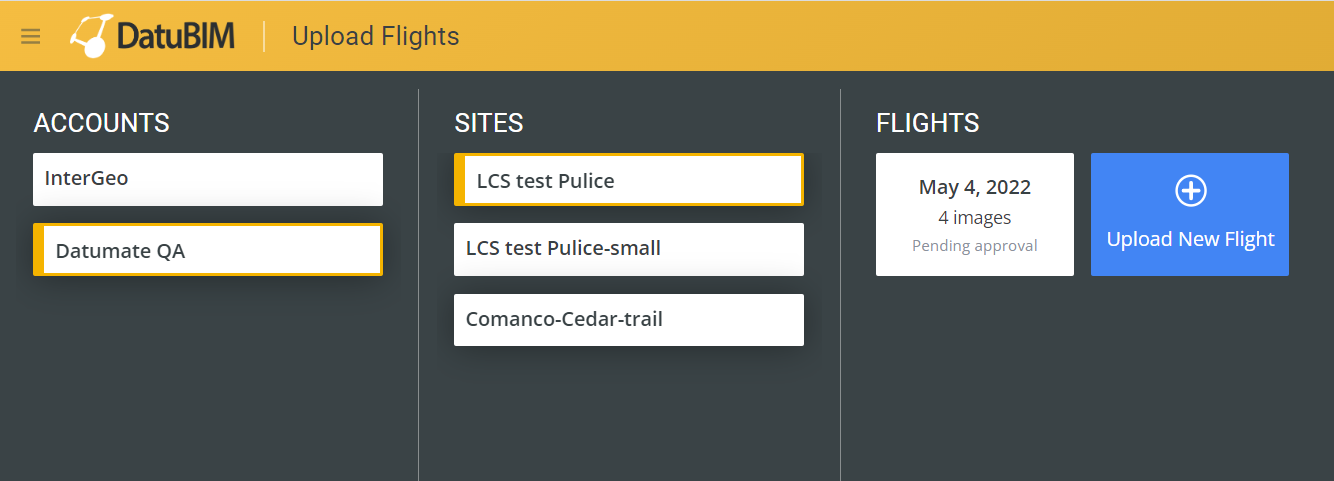Image resolution: width=1334 pixels, height=481 pixels.
Task: Choose the LCS test Pulice-small site
Action: point(629,249)
